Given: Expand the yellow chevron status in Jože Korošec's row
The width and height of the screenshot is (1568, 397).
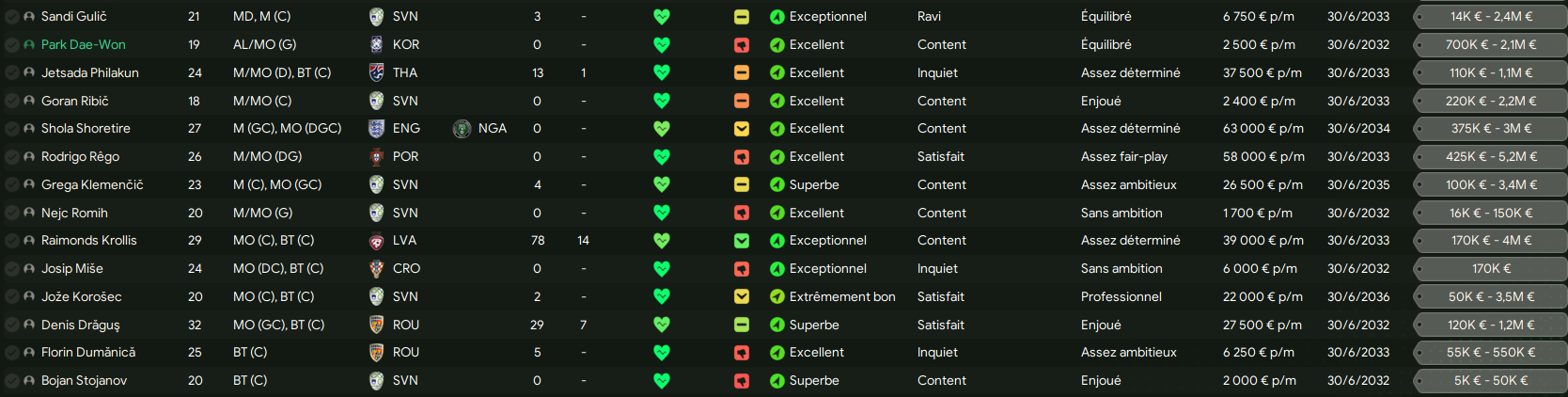Looking at the screenshot, I should (742, 297).
